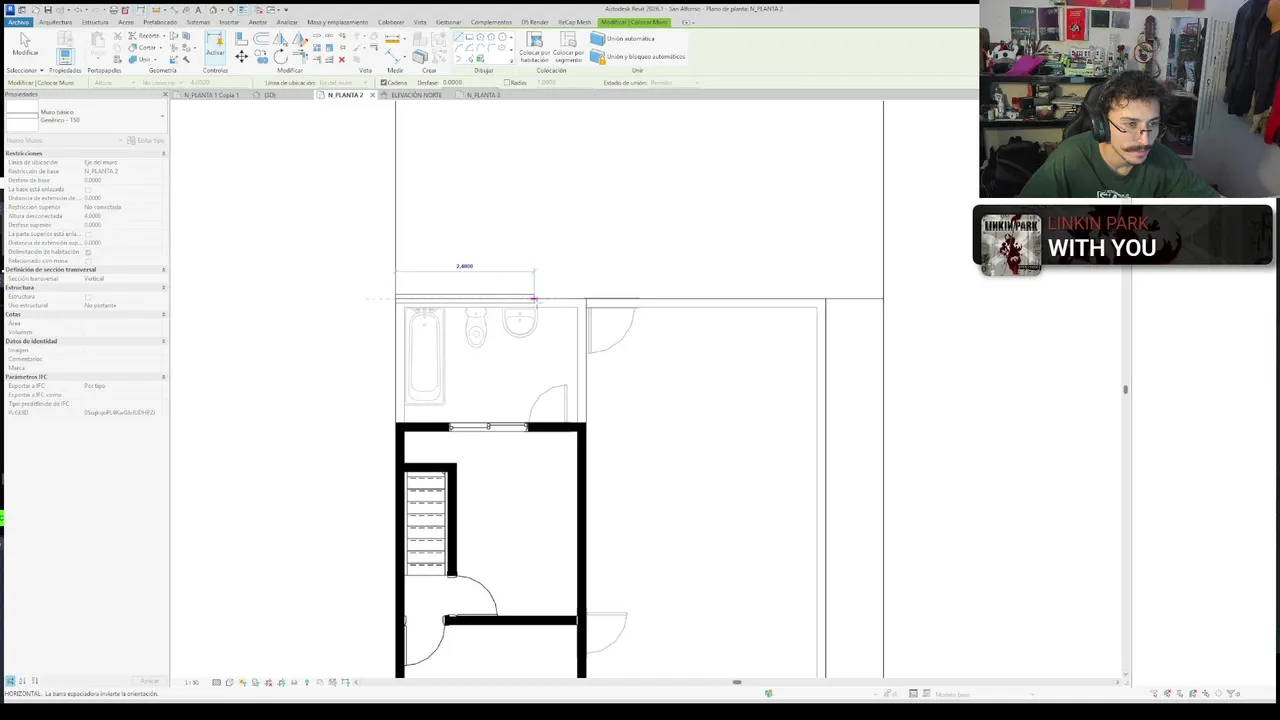Click the Restricción superior value No conectada
The height and width of the screenshot is (720, 1280).
click(x=103, y=207)
